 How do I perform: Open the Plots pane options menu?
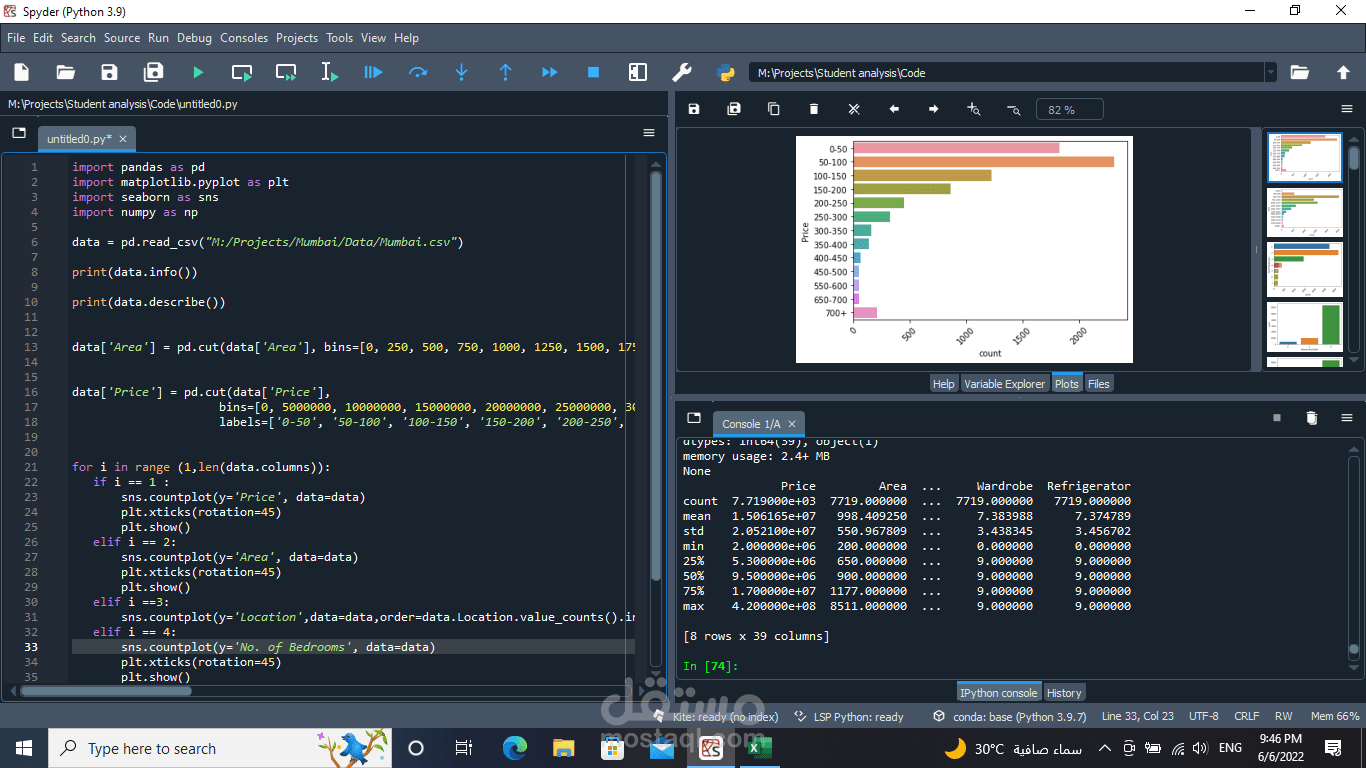coord(1347,109)
